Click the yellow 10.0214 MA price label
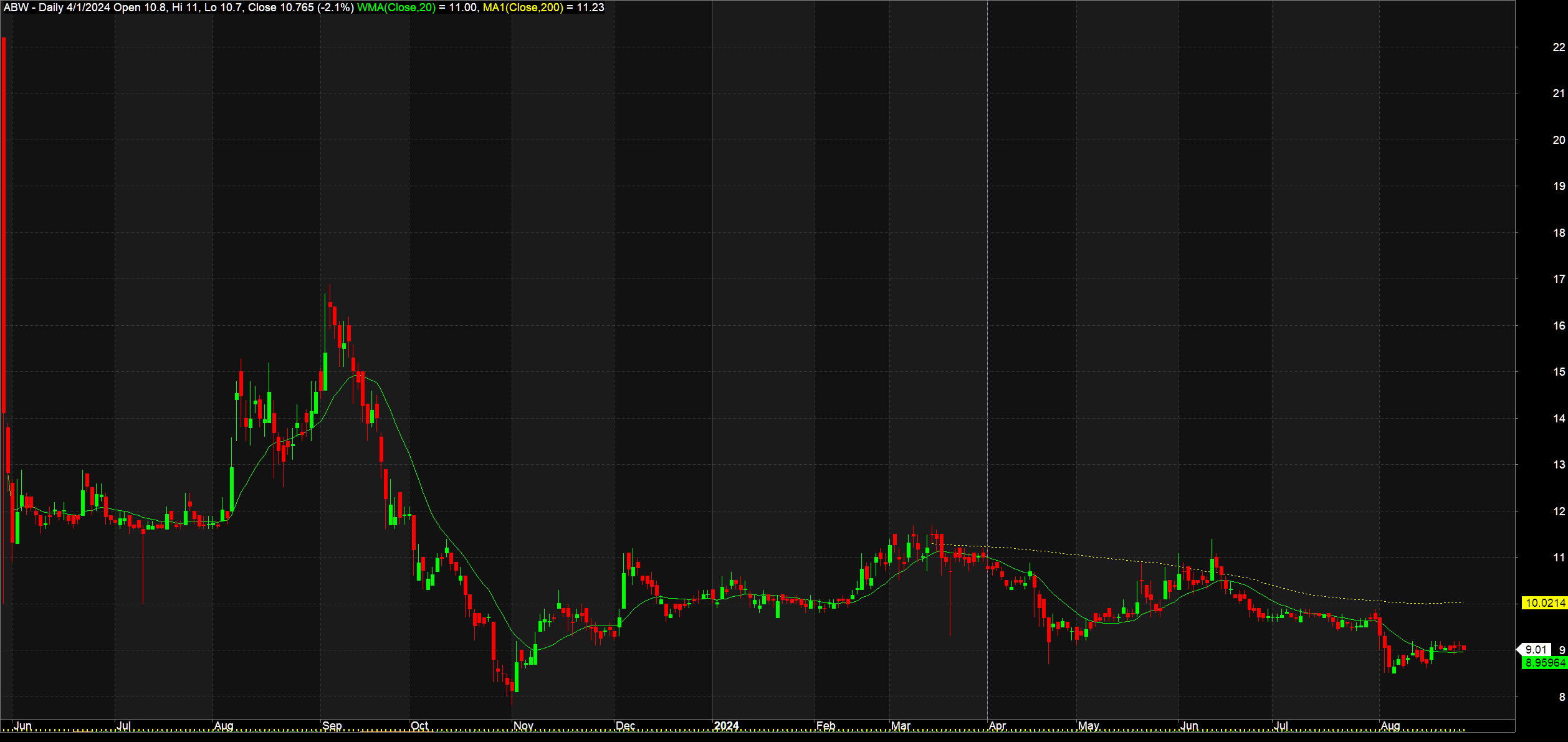The height and width of the screenshot is (742, 1568). 1544,603
